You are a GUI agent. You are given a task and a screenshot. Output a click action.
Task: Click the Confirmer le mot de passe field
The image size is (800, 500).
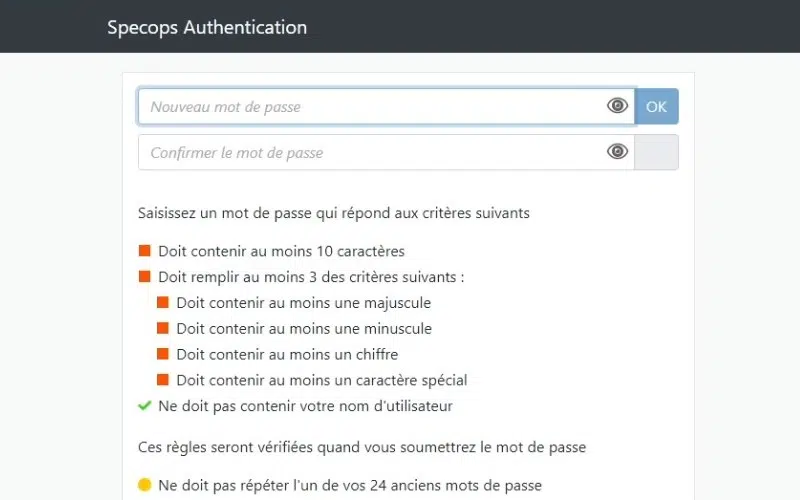click(x=370, y=152)
